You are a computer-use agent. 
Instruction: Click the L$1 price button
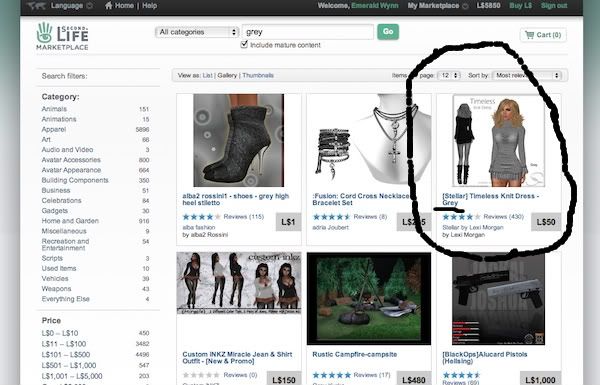pyautogui.click(x=288, y=222)
